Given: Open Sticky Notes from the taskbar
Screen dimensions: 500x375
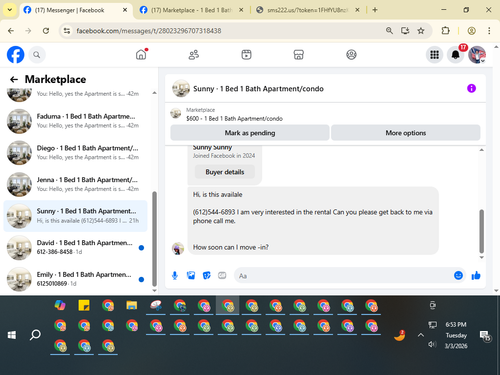Looking at the screenshot, I should tap(84, 305).
